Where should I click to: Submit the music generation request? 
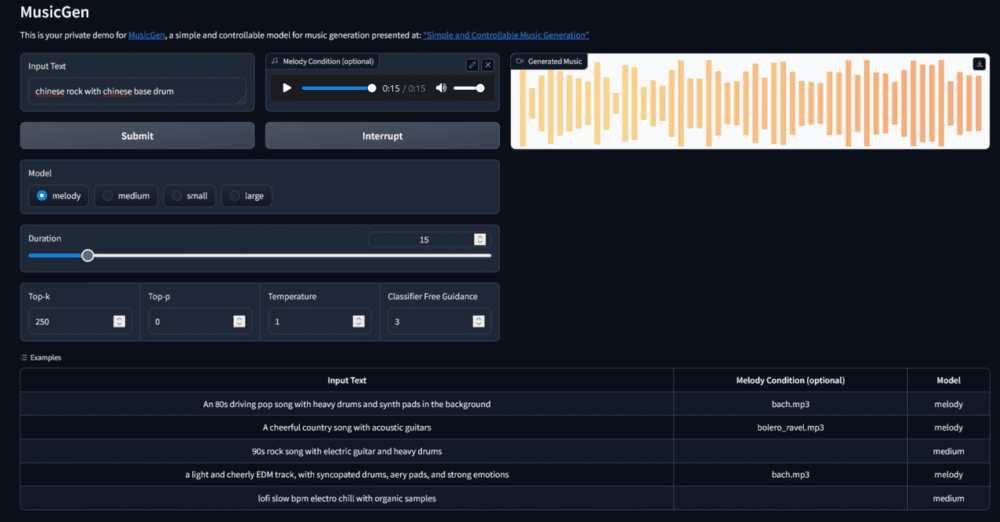click(137, 136)
